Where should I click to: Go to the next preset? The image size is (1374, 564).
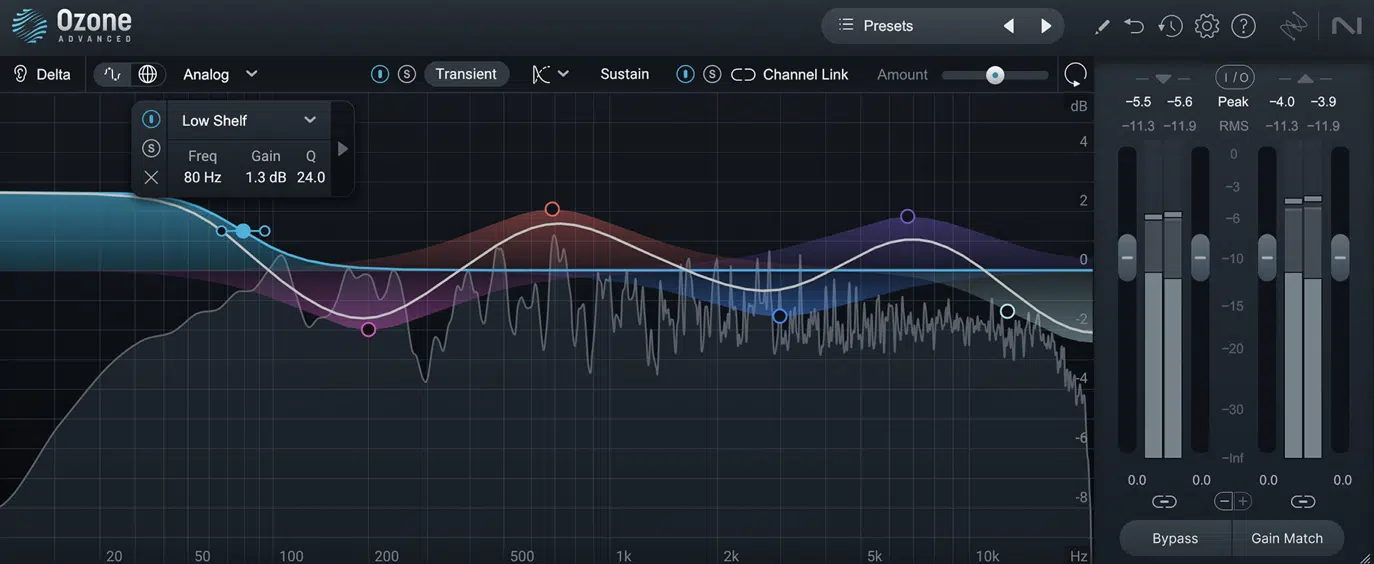click(x=1046, y=26)
